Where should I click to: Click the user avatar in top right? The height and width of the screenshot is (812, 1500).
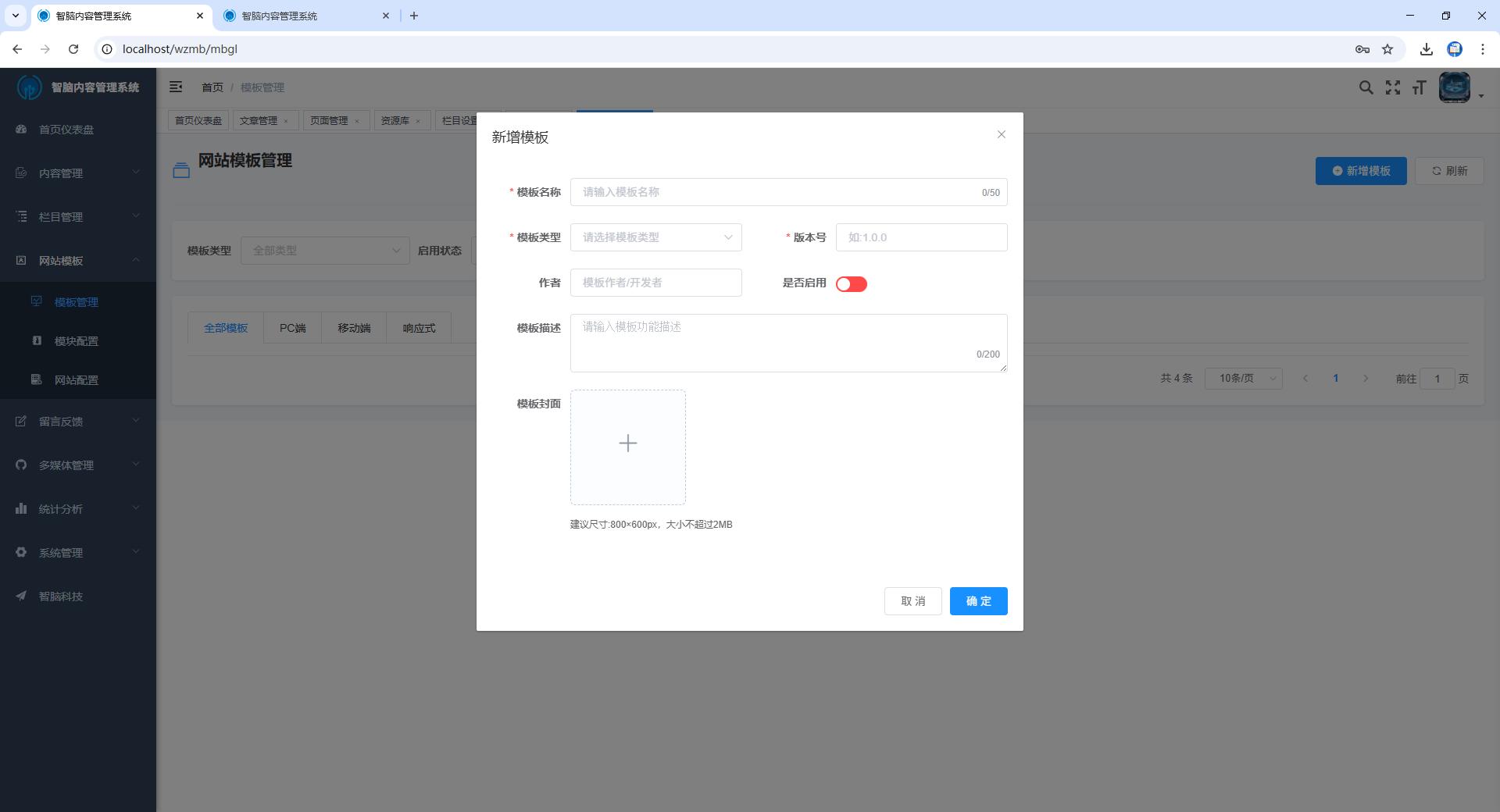(1454, 87)
